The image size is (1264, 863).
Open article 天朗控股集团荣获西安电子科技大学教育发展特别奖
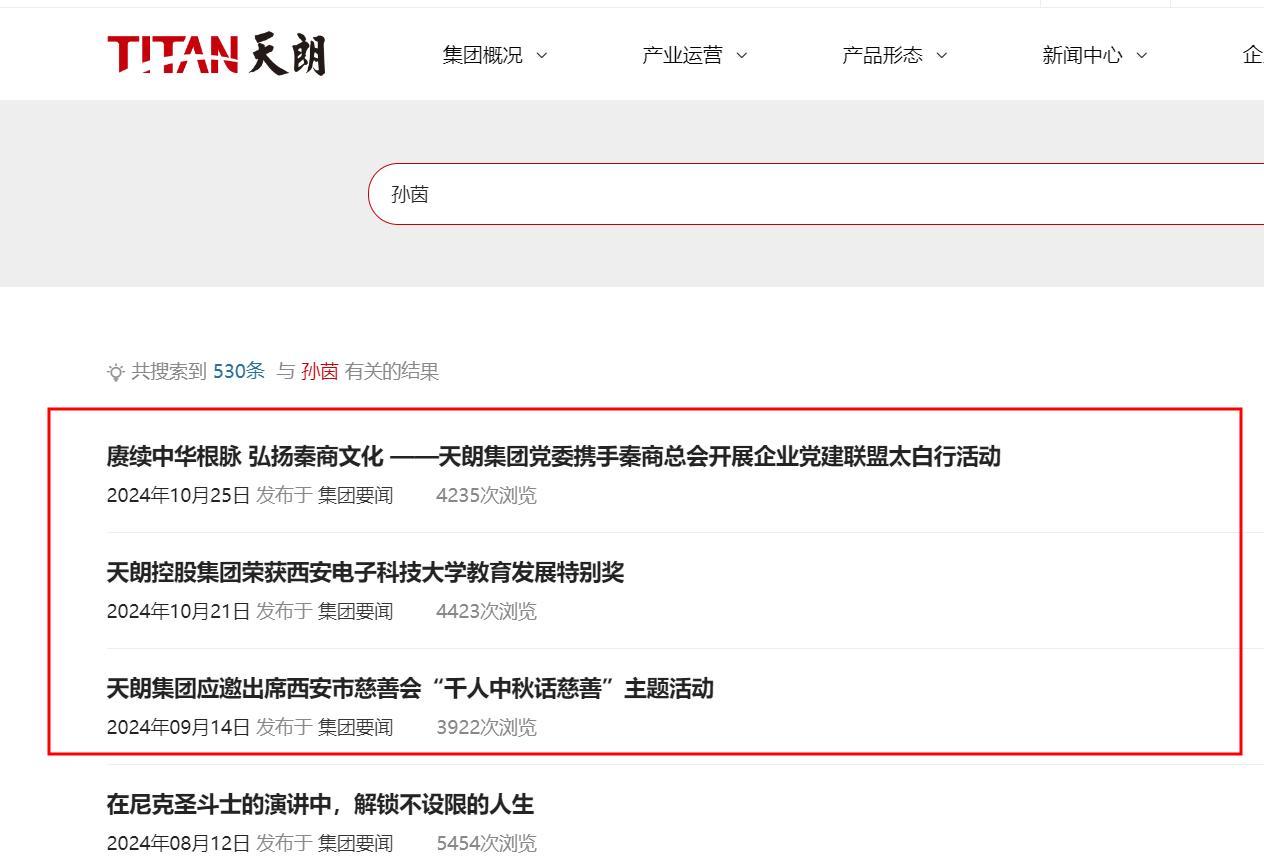(x=365, y=573)
